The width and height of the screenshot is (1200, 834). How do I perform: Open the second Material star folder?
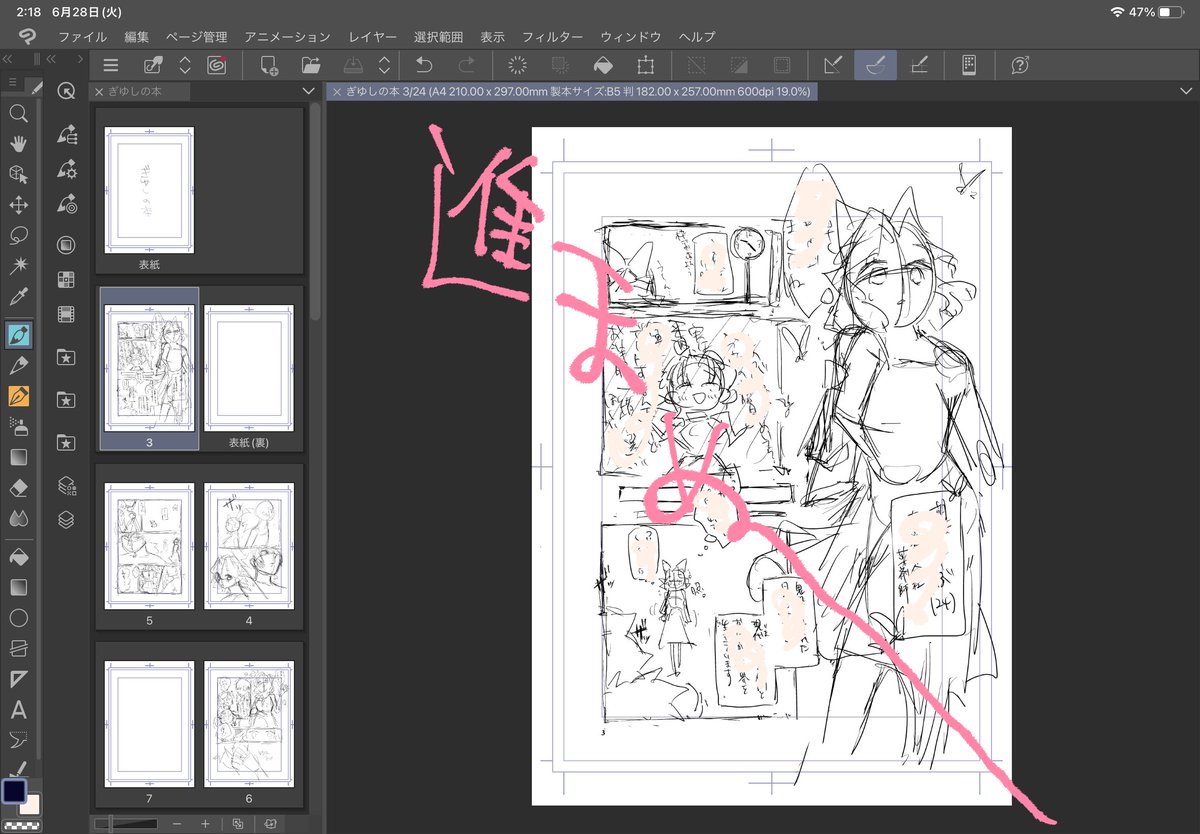[x=66, y=399]
